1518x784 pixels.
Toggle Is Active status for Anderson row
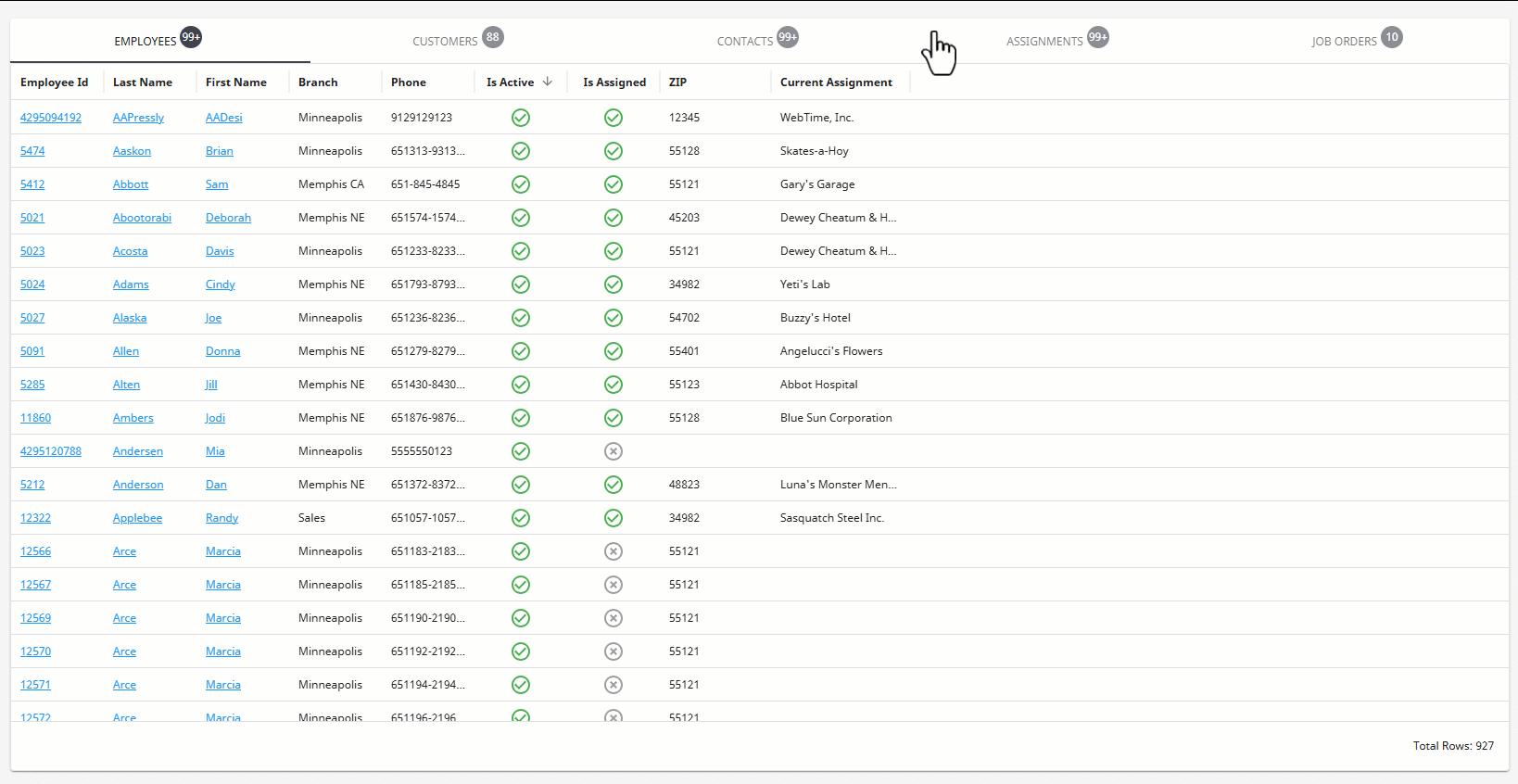point(521,485)
